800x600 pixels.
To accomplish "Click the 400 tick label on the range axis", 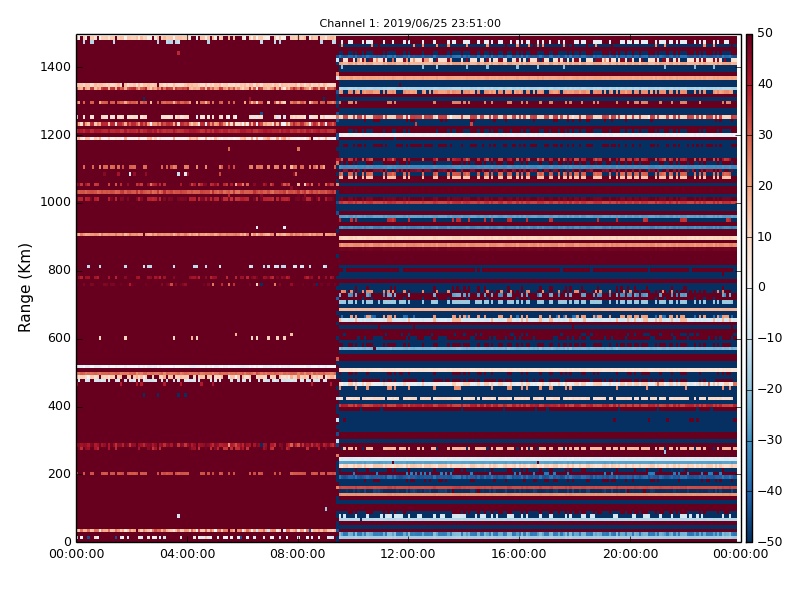I will coord(59,406).
